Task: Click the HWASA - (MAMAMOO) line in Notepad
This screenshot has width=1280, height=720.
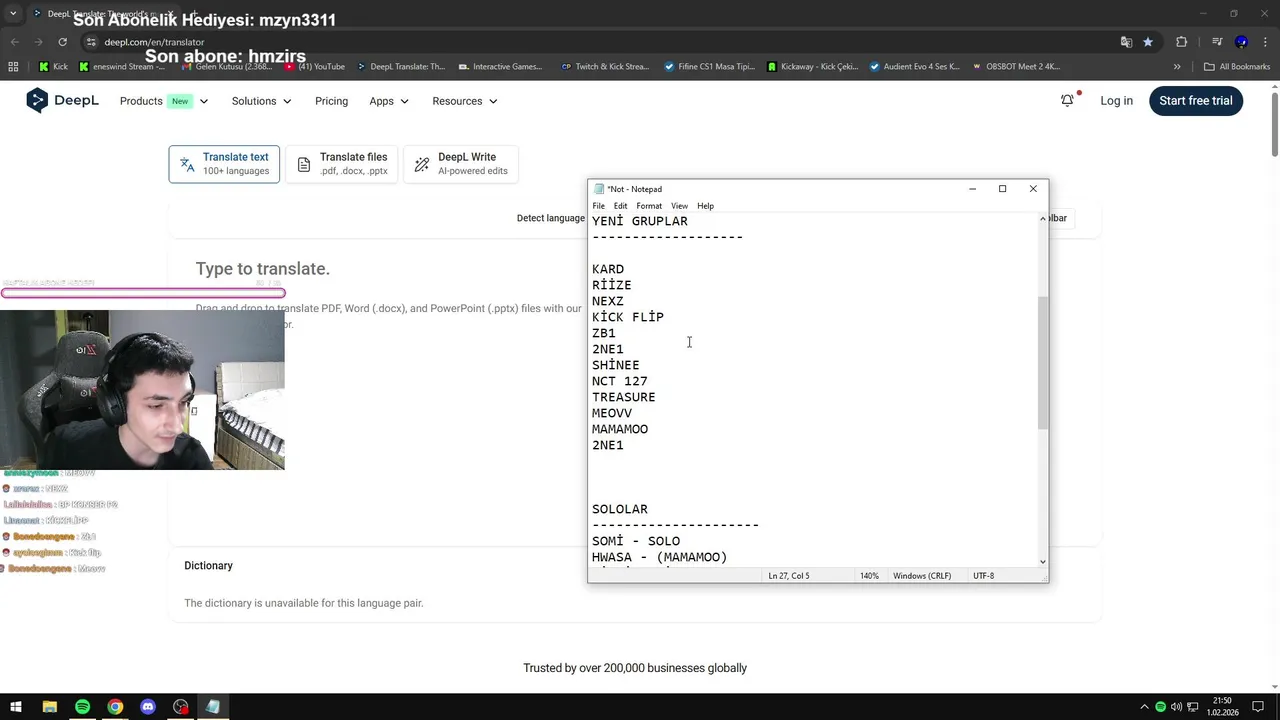Action: click(x=659, y=557)
